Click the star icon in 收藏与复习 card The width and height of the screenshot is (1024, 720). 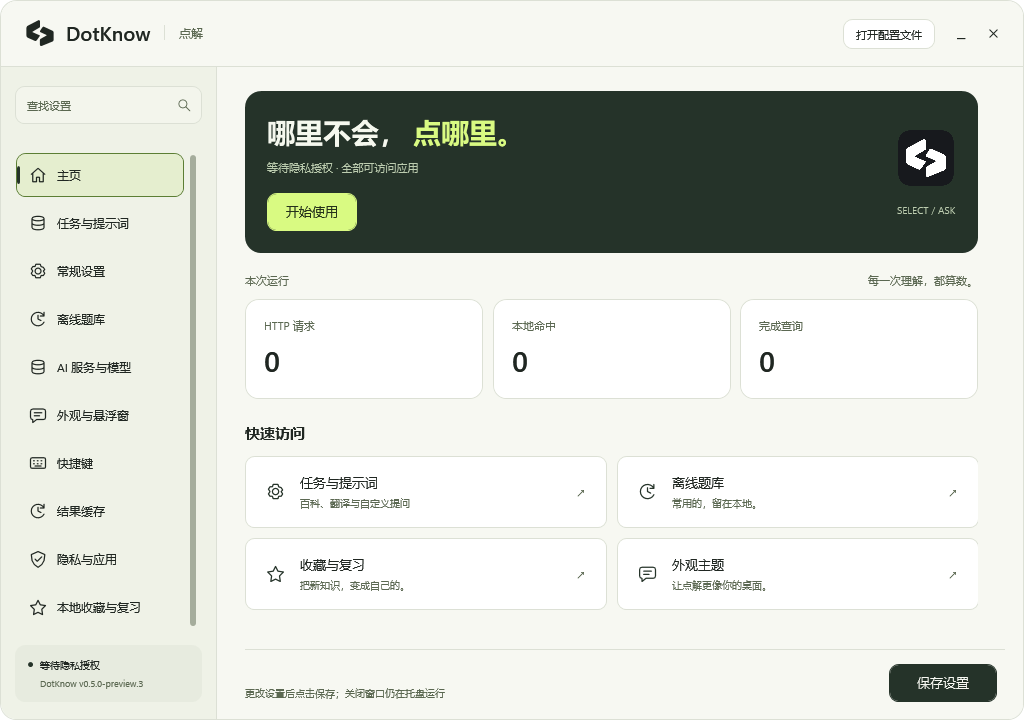[276, 574]
